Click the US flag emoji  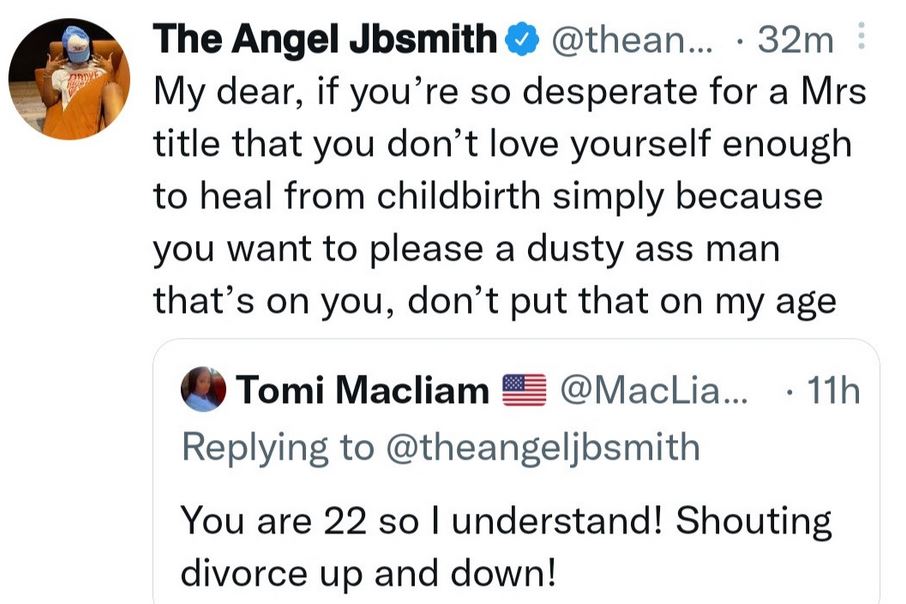524,389
